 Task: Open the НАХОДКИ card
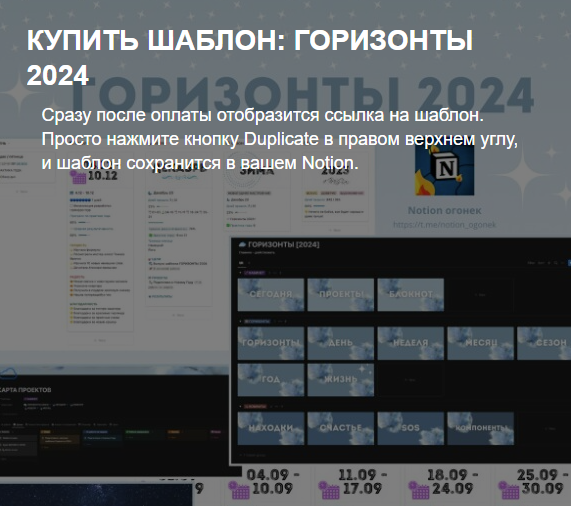(271, 428)
